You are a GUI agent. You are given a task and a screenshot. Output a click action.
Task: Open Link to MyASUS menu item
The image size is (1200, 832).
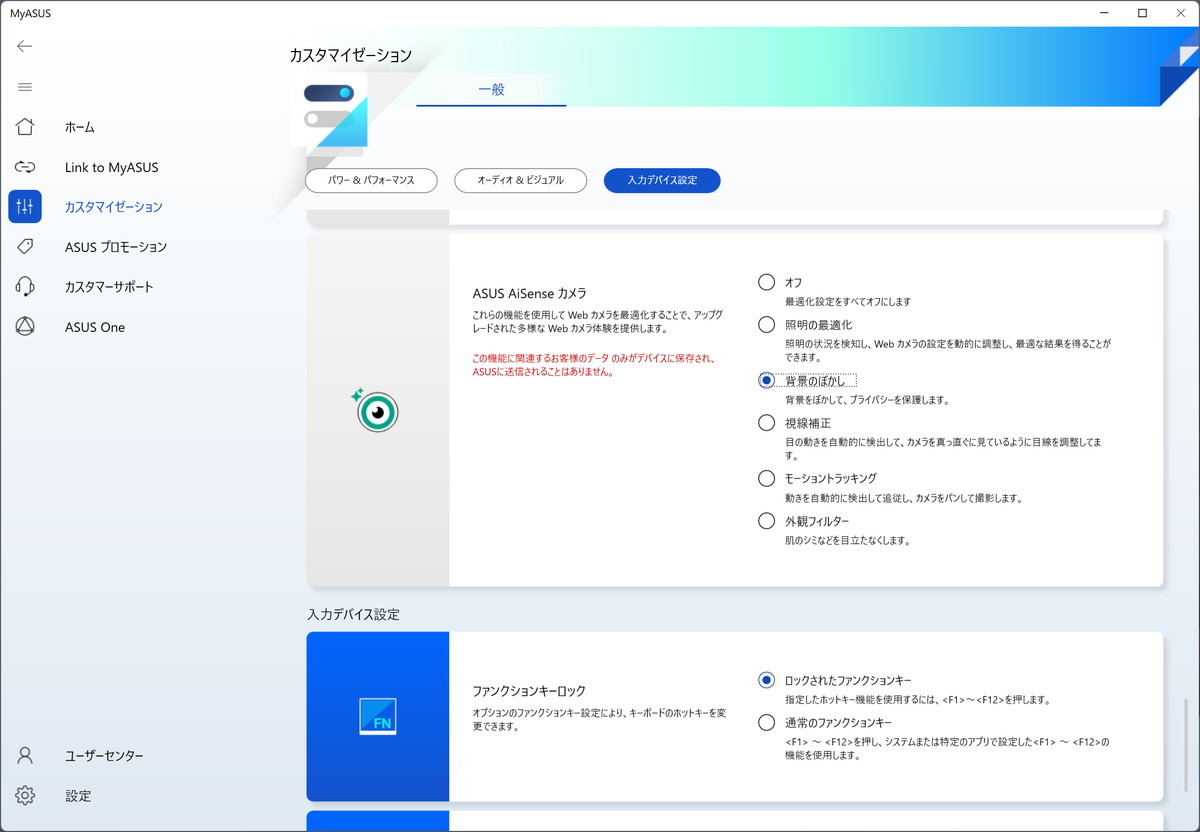tap(112, 167)
